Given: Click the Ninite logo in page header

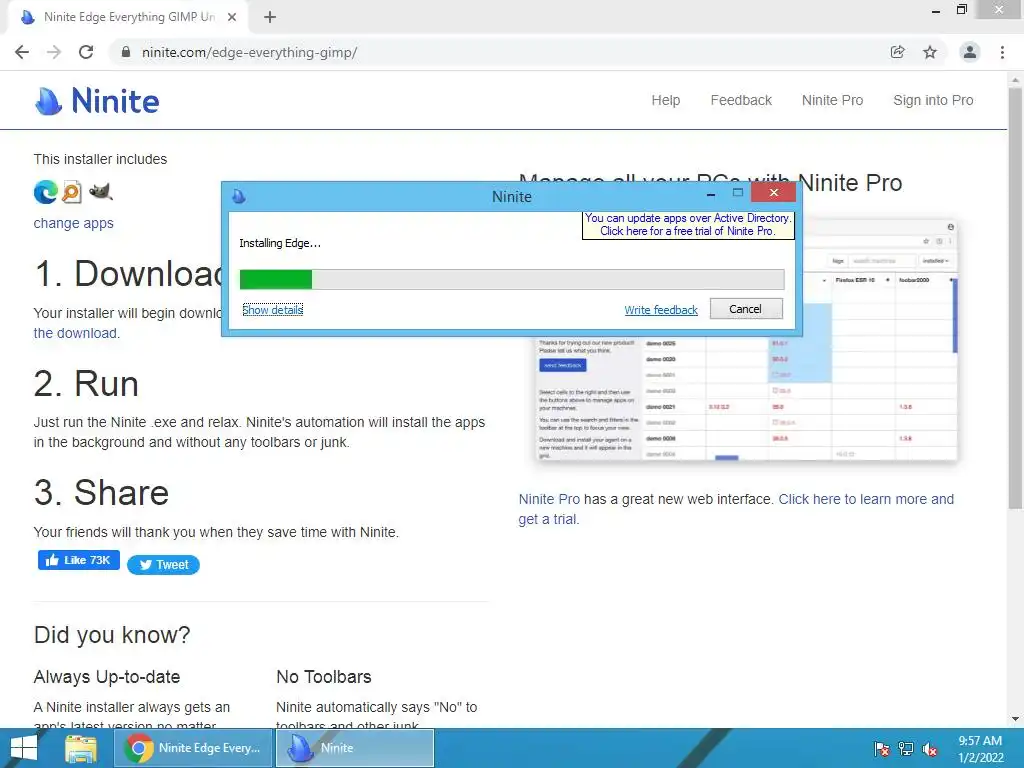Looking at the screenshot, I should [x=97, y=101].
